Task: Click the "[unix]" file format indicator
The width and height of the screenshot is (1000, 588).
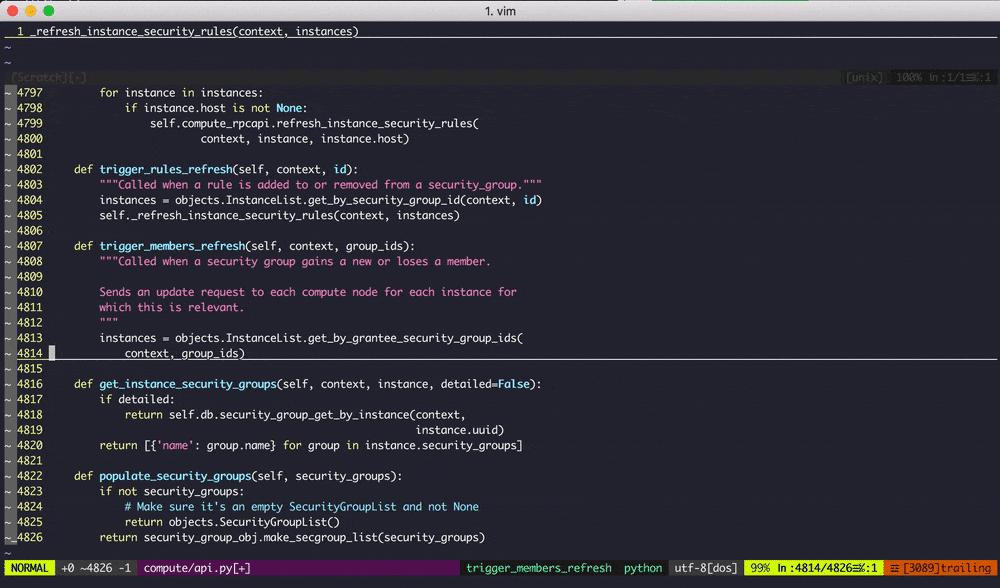Action: [x=862, y=77]
